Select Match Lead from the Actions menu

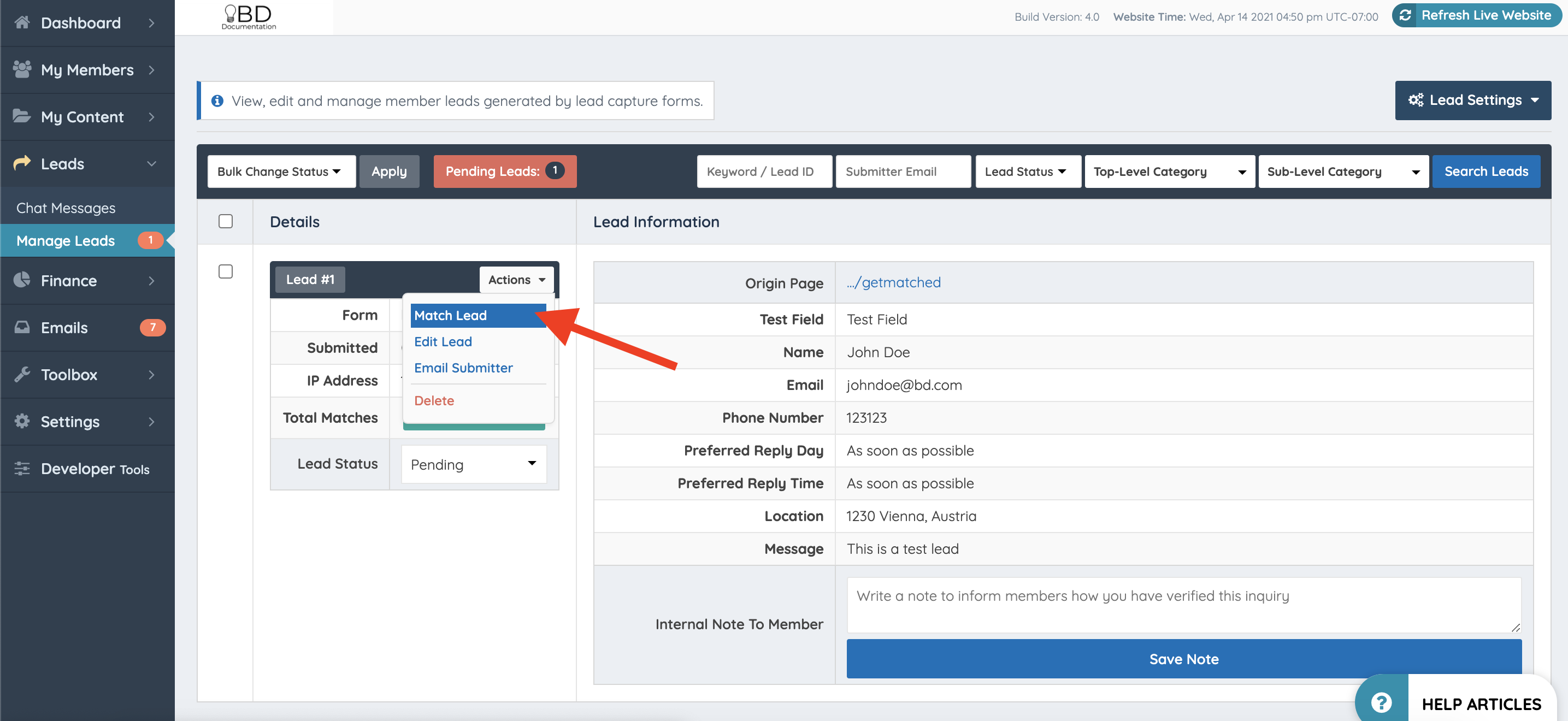coord(450,315)
